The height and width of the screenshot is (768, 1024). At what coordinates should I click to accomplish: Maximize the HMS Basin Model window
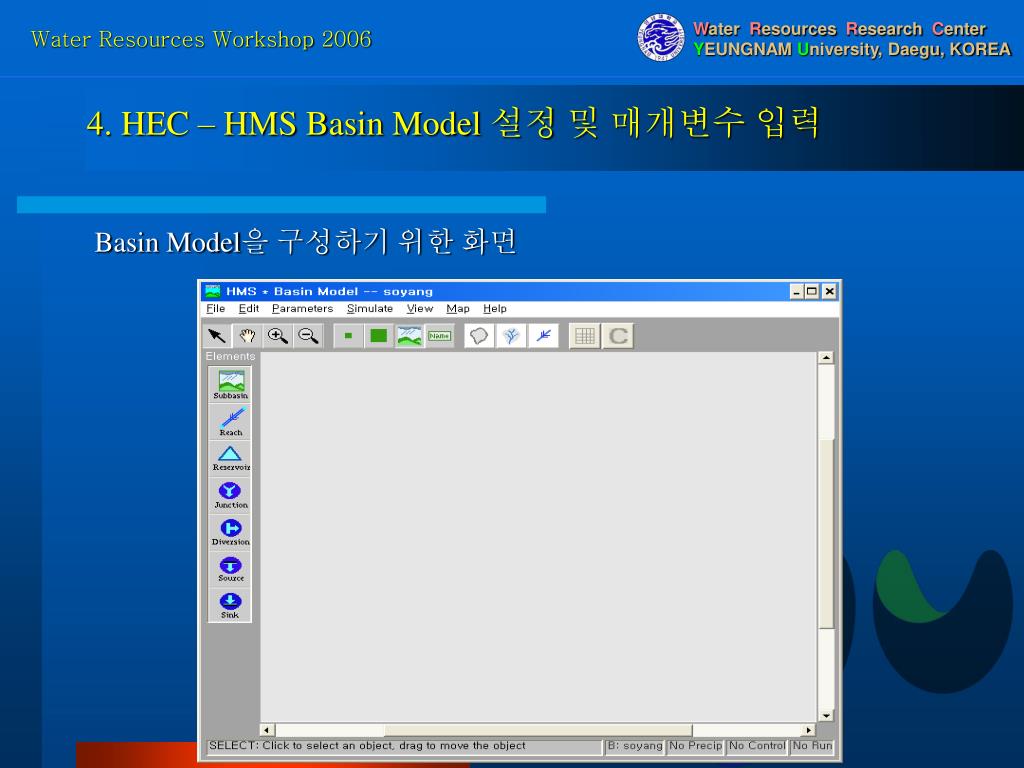pyautogui.click(x=812, y=291)
